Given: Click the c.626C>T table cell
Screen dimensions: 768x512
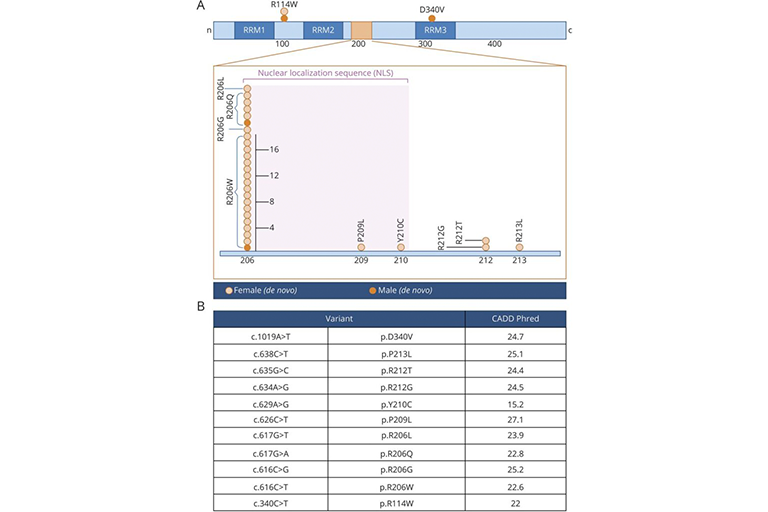Looking at the screenshot, I should [271, 420].
